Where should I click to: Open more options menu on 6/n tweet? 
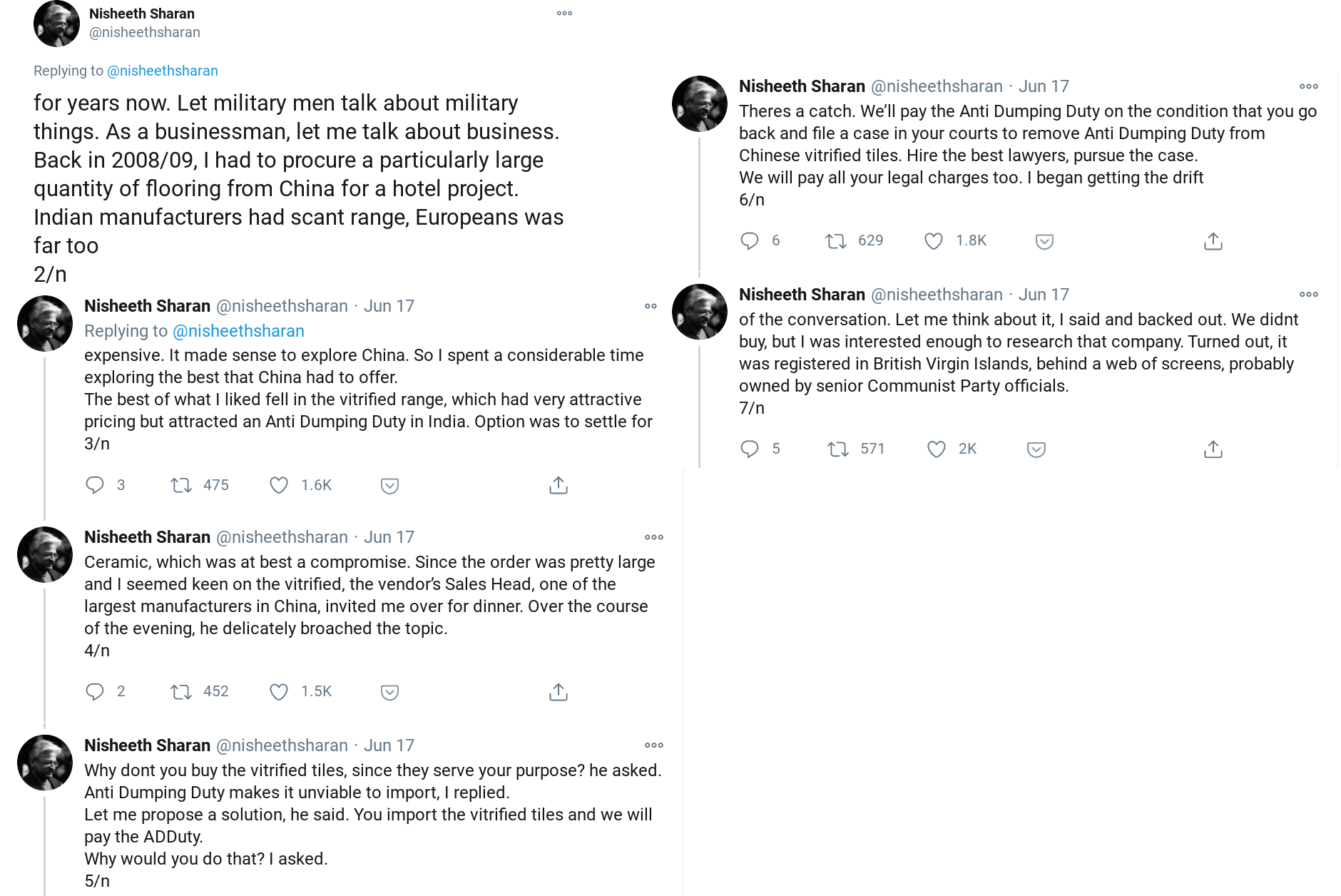coord(1309,86)
